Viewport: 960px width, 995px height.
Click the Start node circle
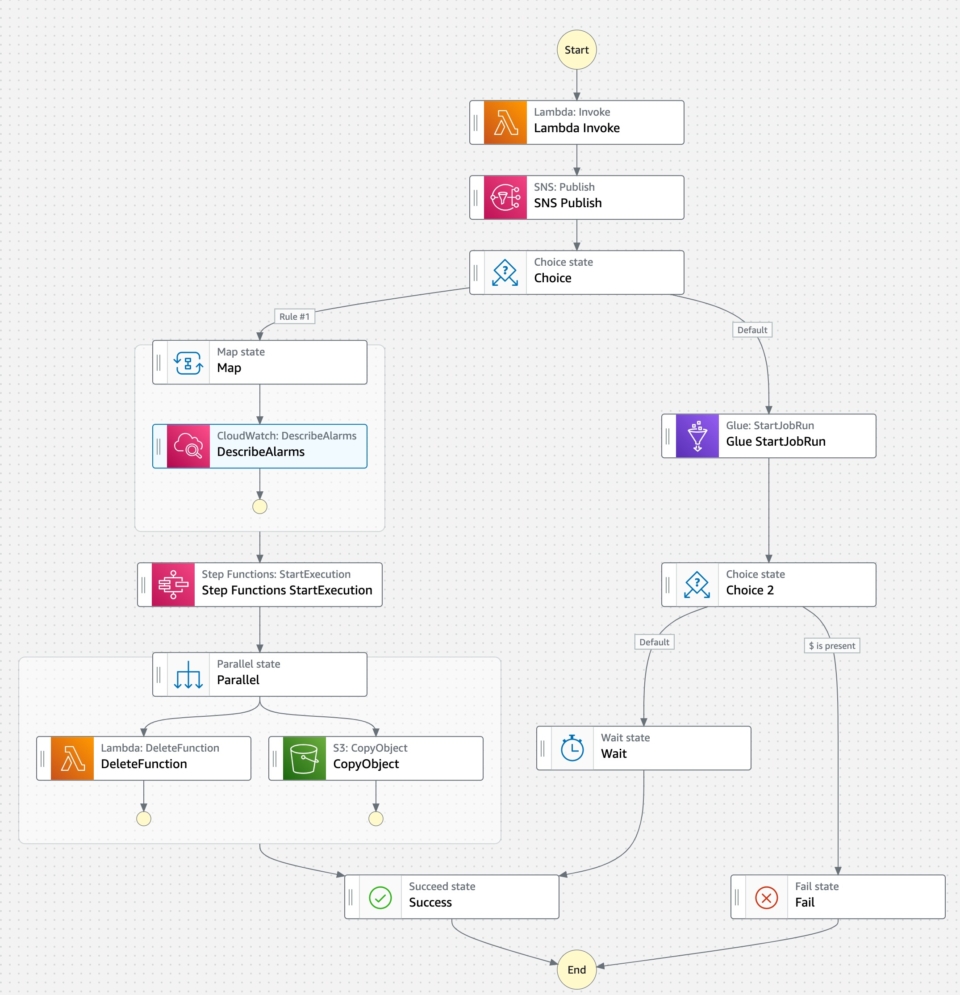(x=577, y=49)
